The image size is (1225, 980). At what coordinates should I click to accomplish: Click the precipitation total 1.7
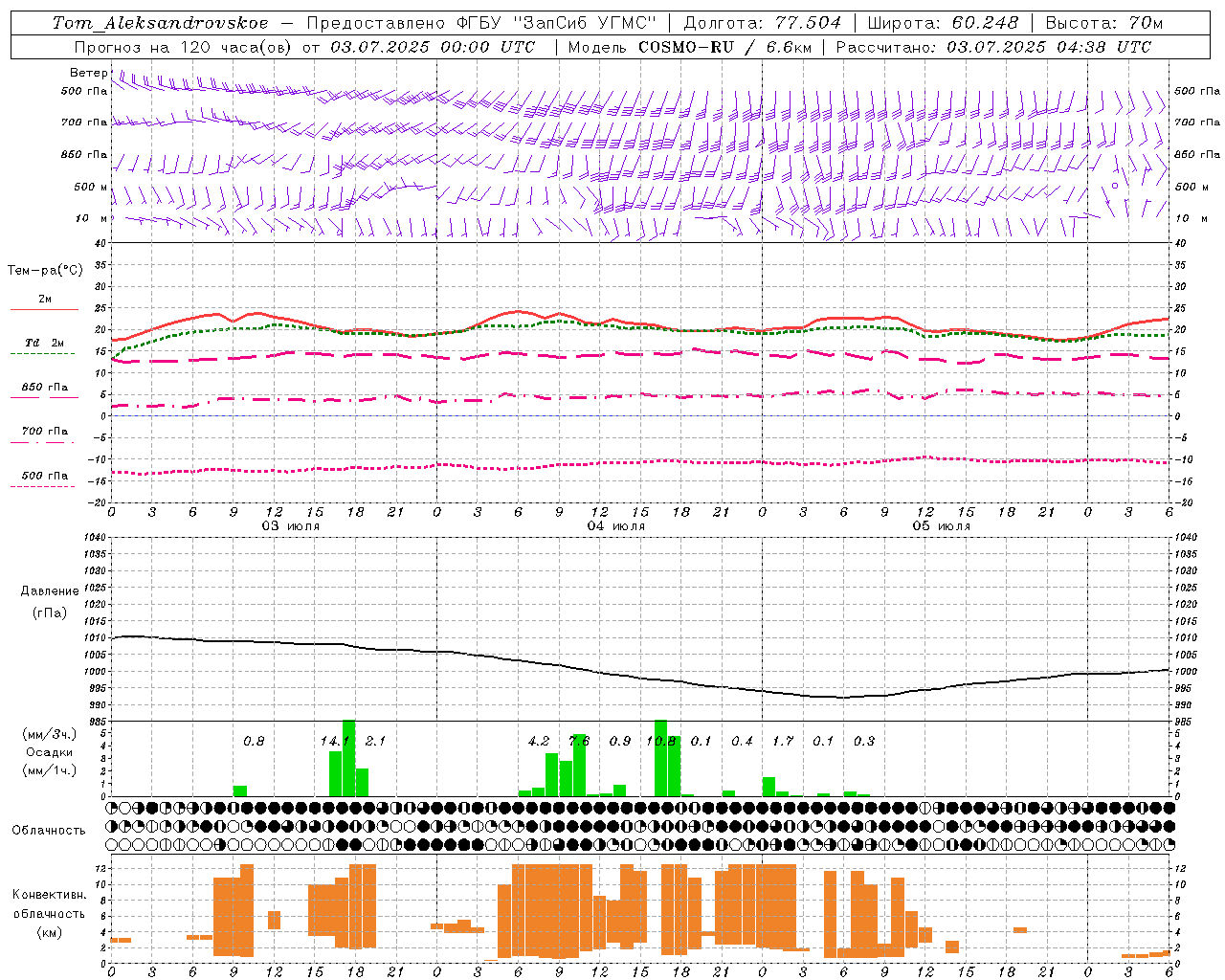click(783, 742)
